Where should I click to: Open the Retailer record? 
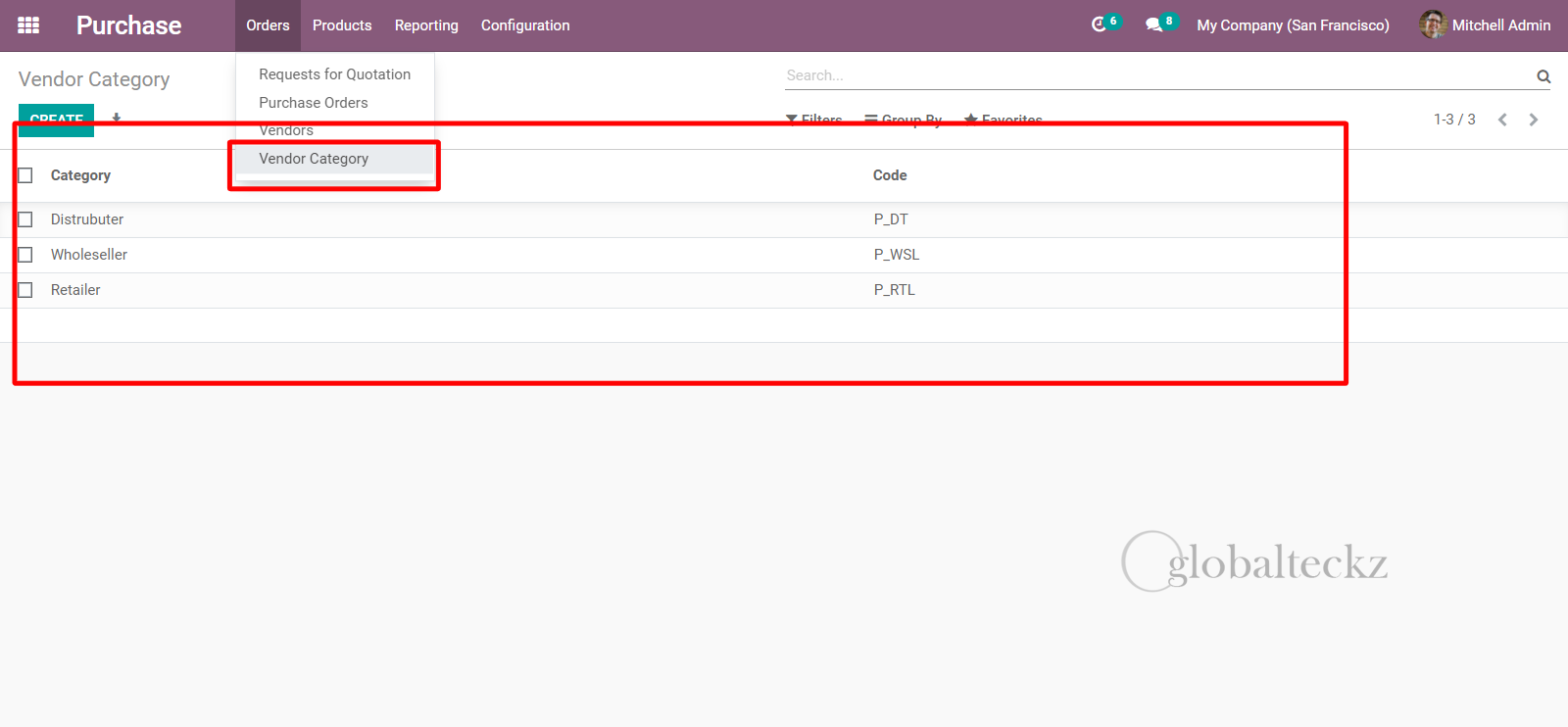(x=75, y=290)
